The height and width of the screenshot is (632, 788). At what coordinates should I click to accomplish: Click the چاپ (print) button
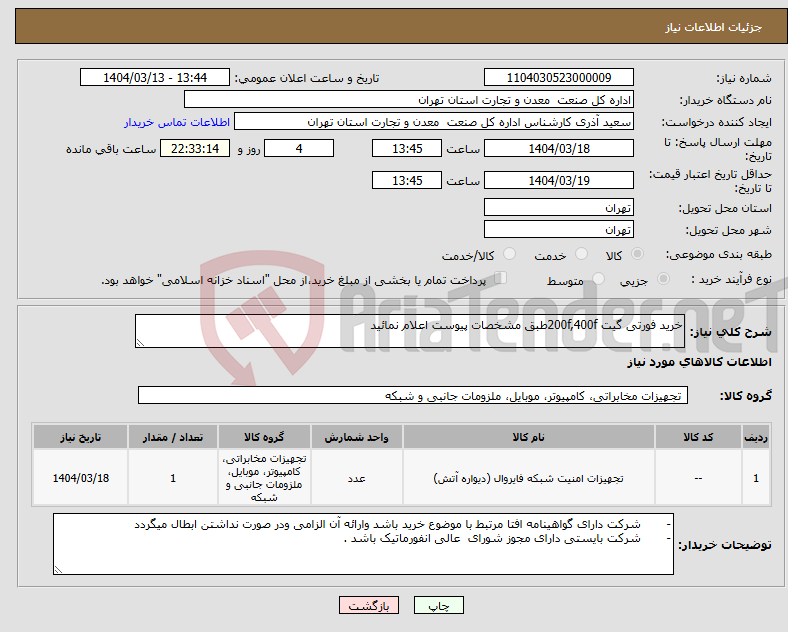[438, 605]
